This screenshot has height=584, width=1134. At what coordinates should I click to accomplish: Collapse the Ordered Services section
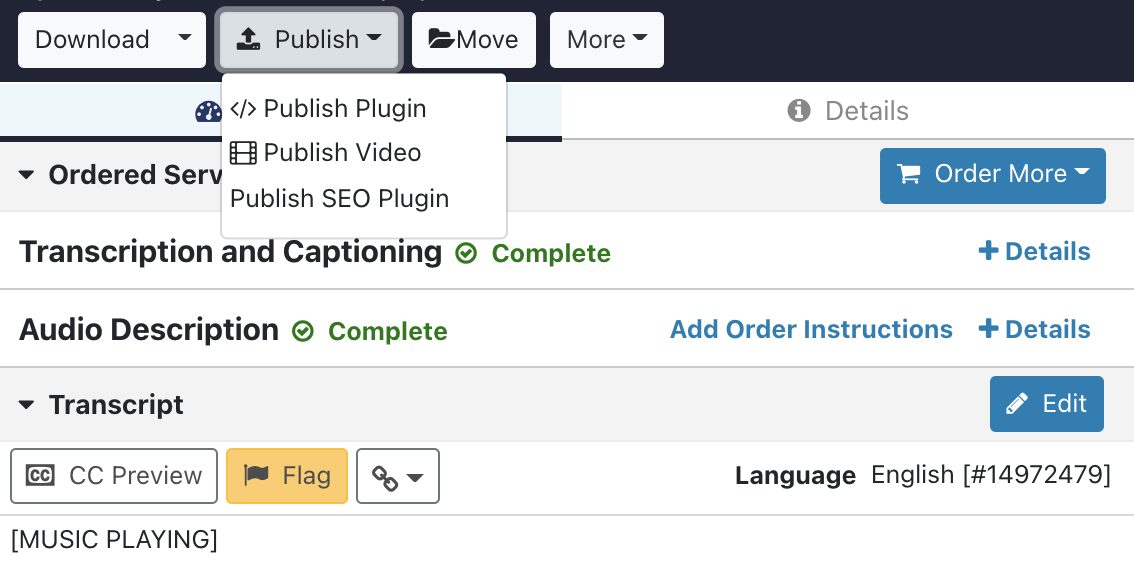24,175
